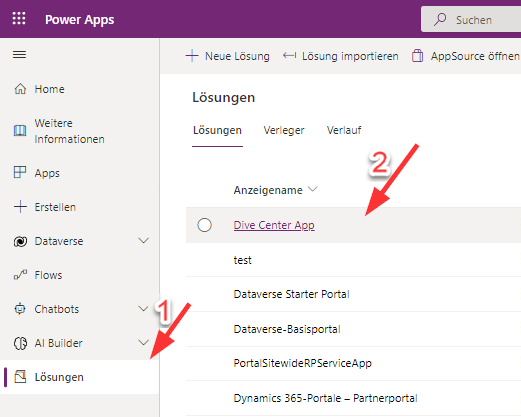The height and width of the screenshot is (417, 521).
Task: Click the AppSource öffnen button
Action: (466, 56)
